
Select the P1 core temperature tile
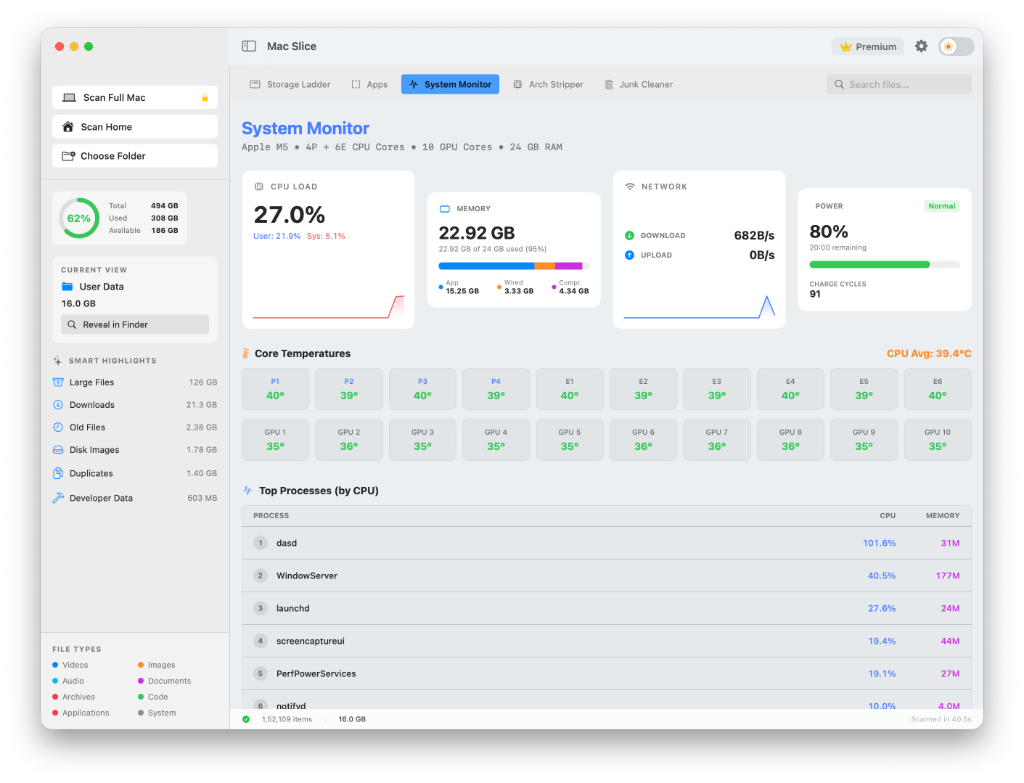(x=275, y=389)
